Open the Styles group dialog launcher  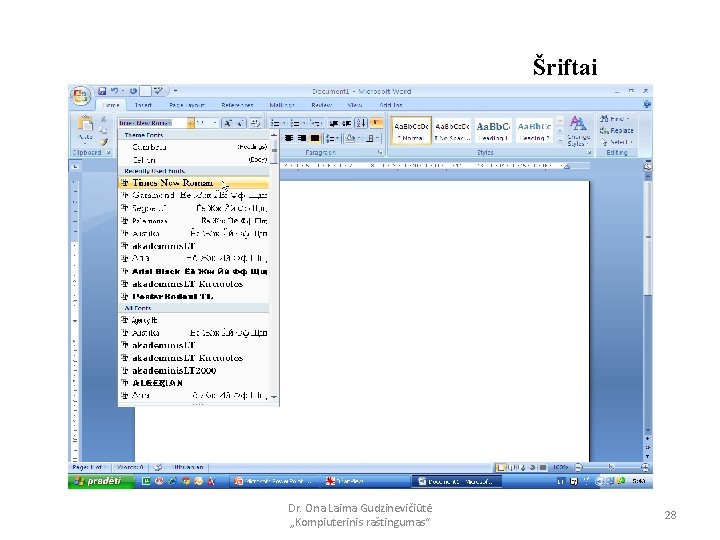(x=589, y=152)
